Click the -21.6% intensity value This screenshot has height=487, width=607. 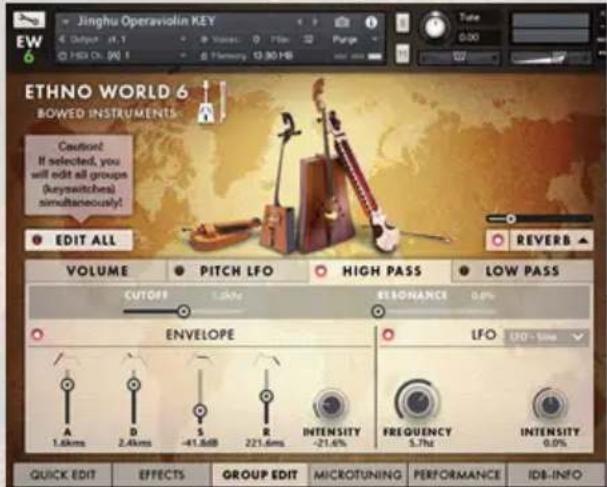pyautogui.click(x=330, y=443)
